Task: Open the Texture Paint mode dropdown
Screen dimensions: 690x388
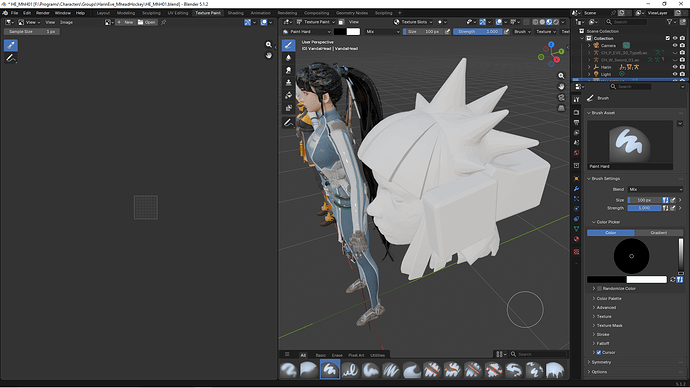Action: 316,22
